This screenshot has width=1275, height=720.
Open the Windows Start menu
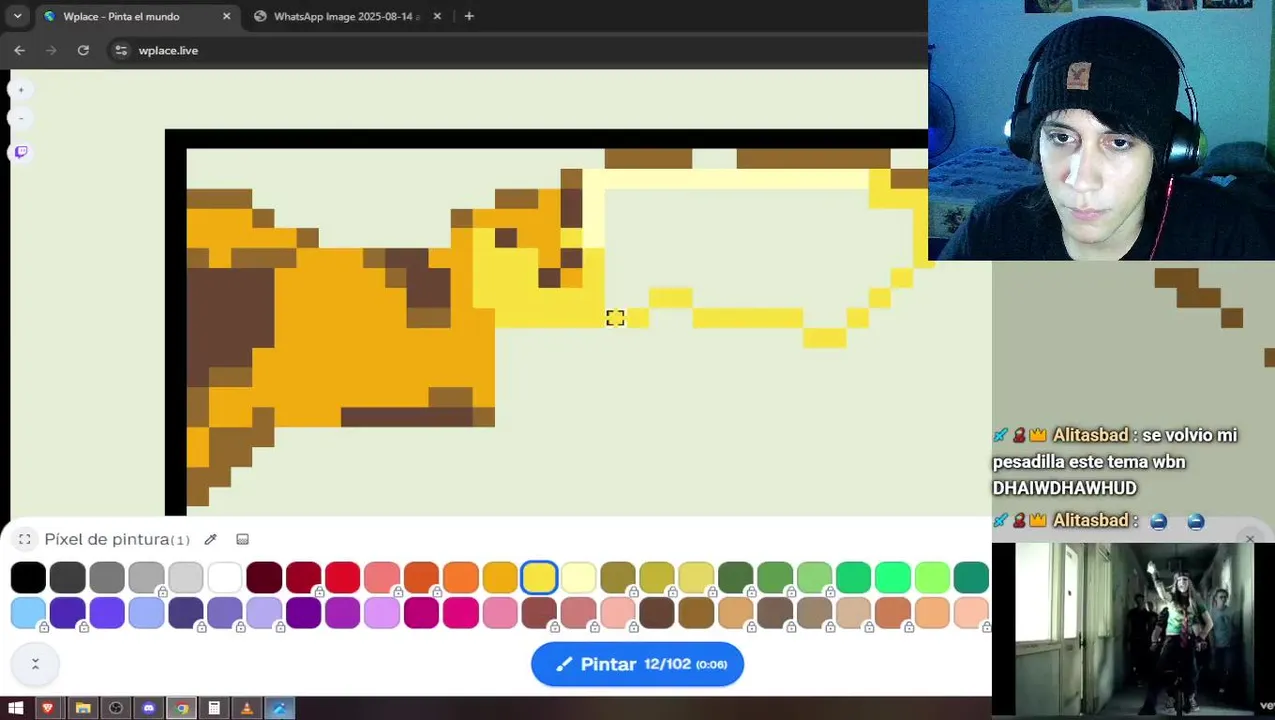coord(15,708)
